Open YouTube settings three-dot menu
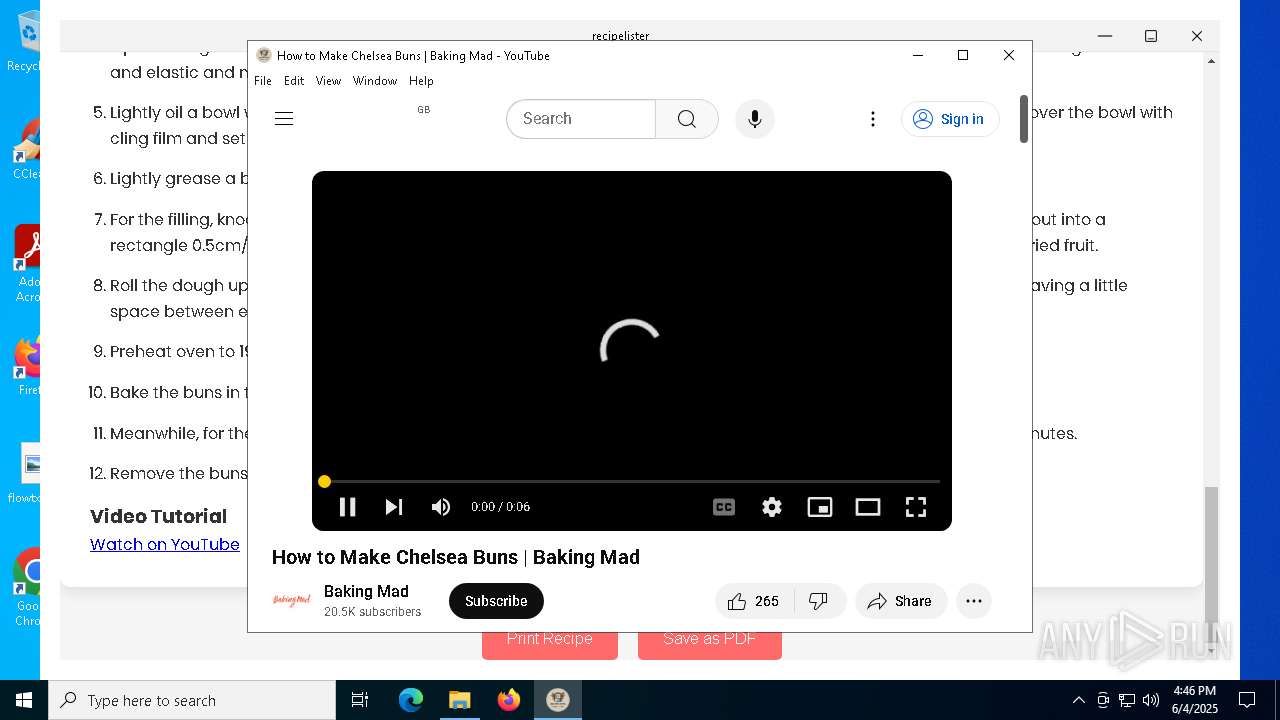Screen dimensions: 1280x720 click(x=873, y=119)
